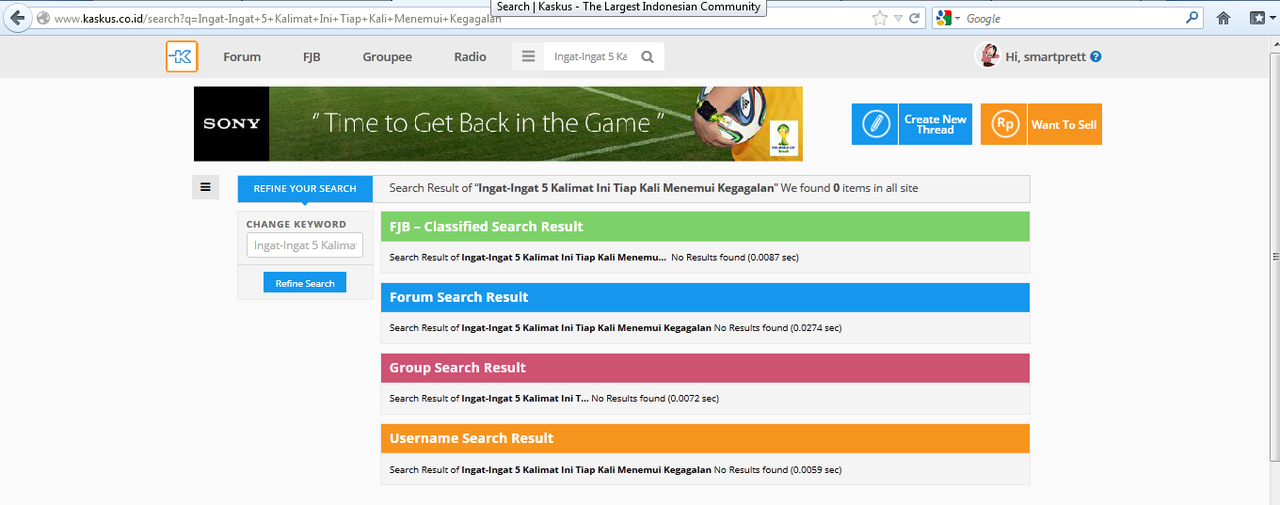Open the Hi, smartprett profile link
1280x505 pixels.
tap(1046, 57)
